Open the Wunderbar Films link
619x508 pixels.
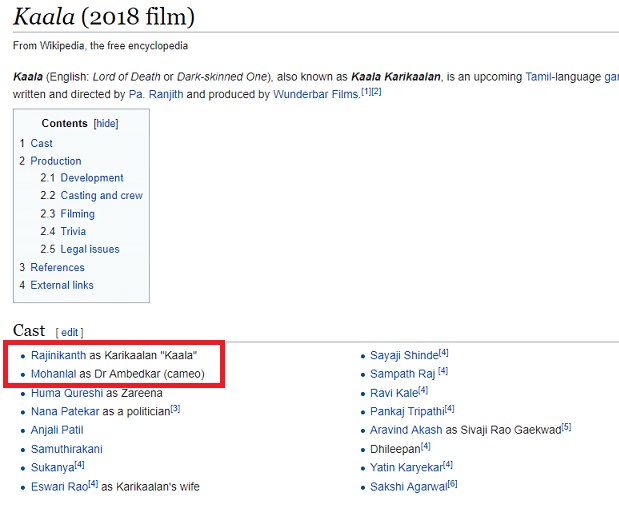click(x=316, y=94)
